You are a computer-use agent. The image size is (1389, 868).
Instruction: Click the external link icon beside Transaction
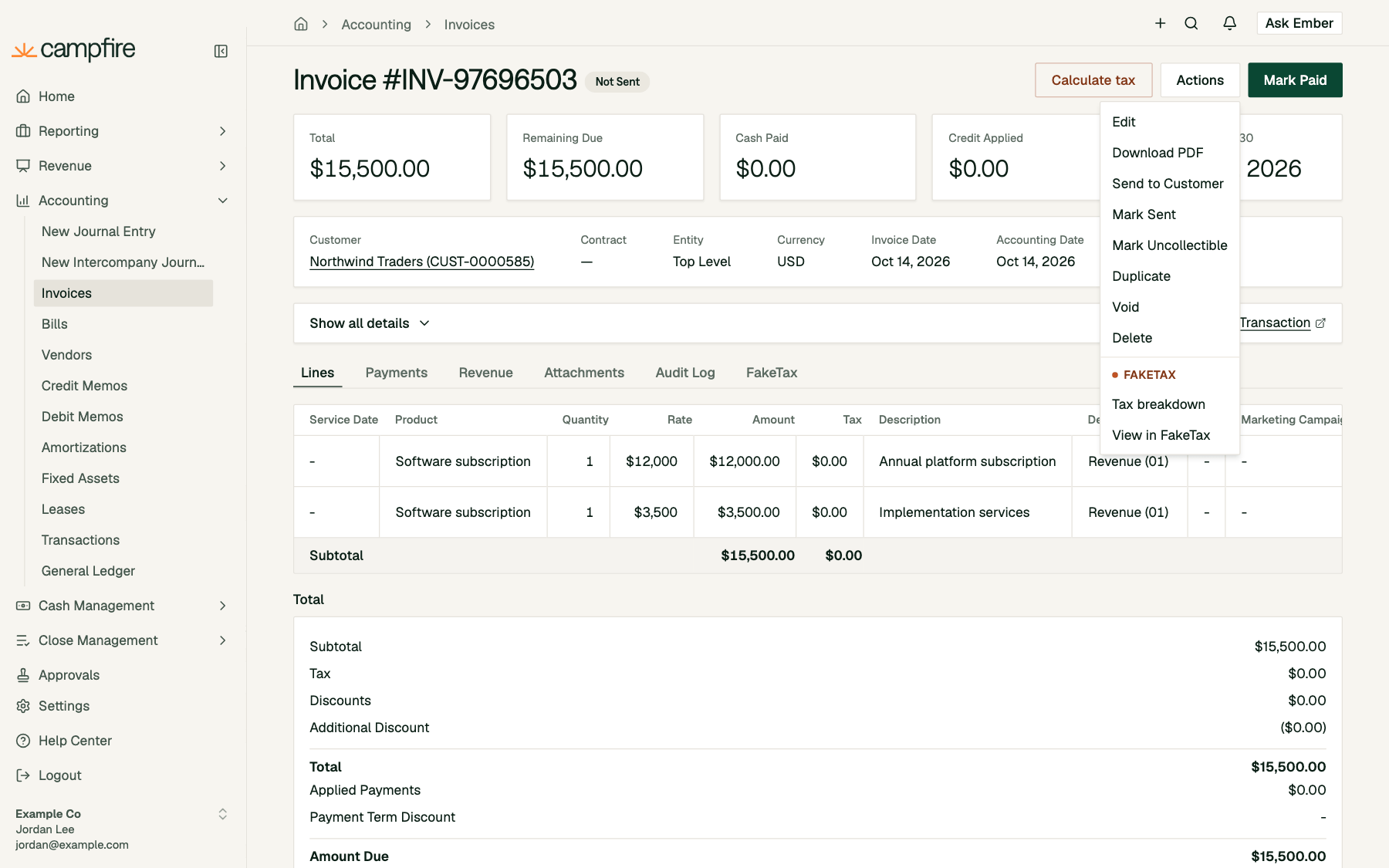coord(1320,323)
